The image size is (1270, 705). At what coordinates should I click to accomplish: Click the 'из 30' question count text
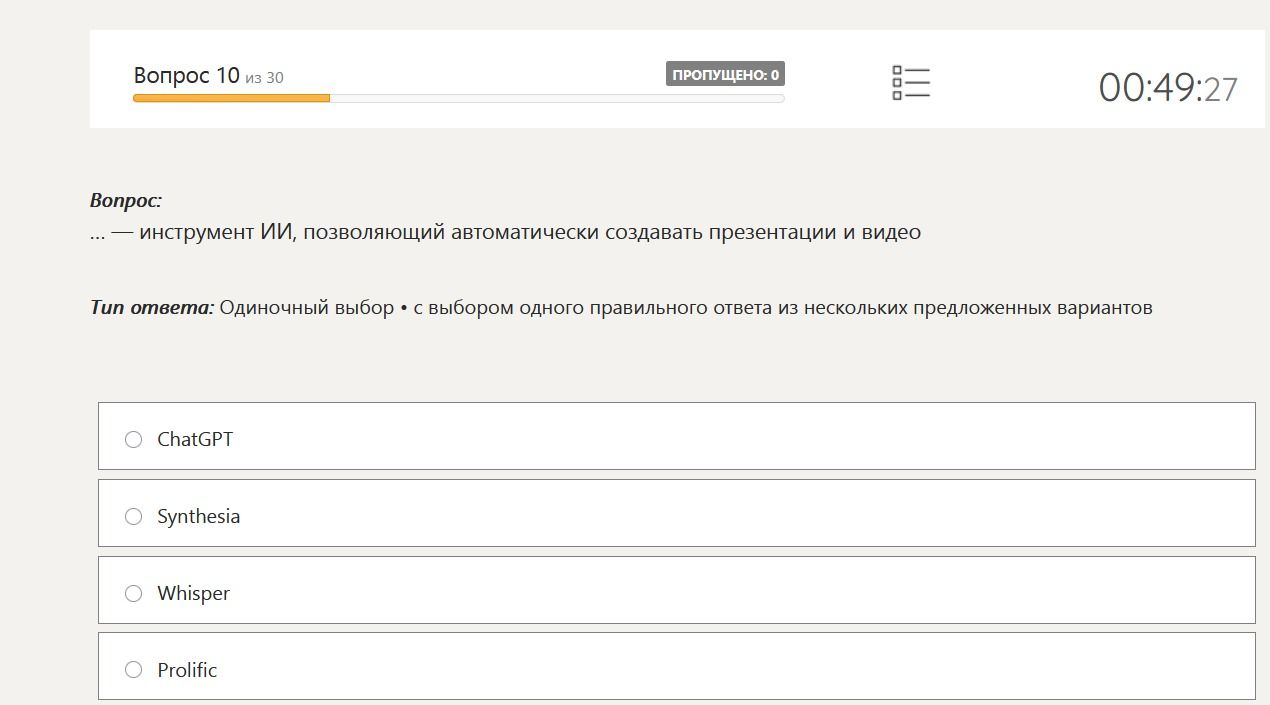264,78
